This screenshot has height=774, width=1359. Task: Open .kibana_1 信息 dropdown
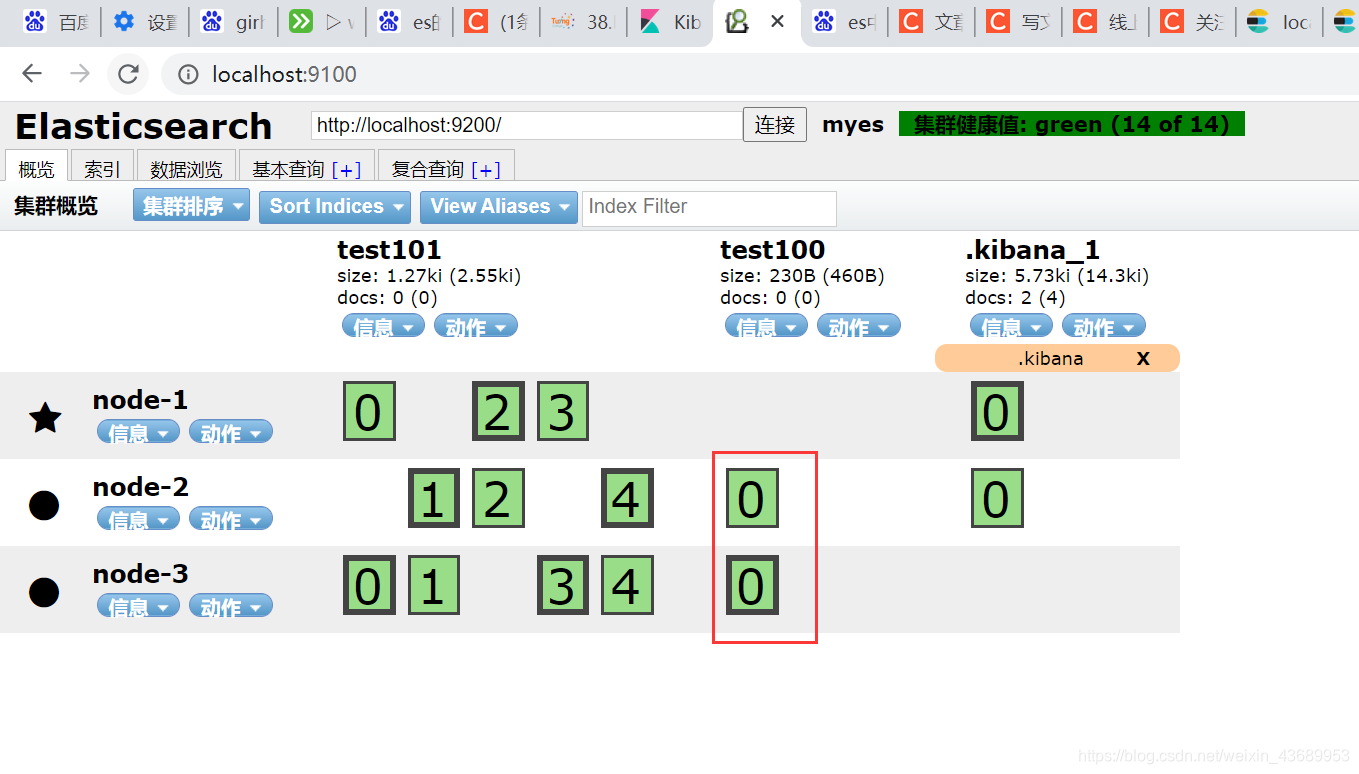coord(1011,326)
